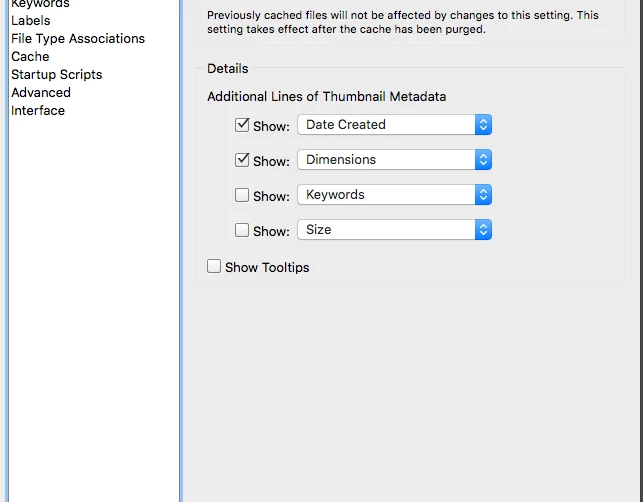Uncheck the Show checkbox for Date Created
The image size is (643, 502).
[242, 126]
